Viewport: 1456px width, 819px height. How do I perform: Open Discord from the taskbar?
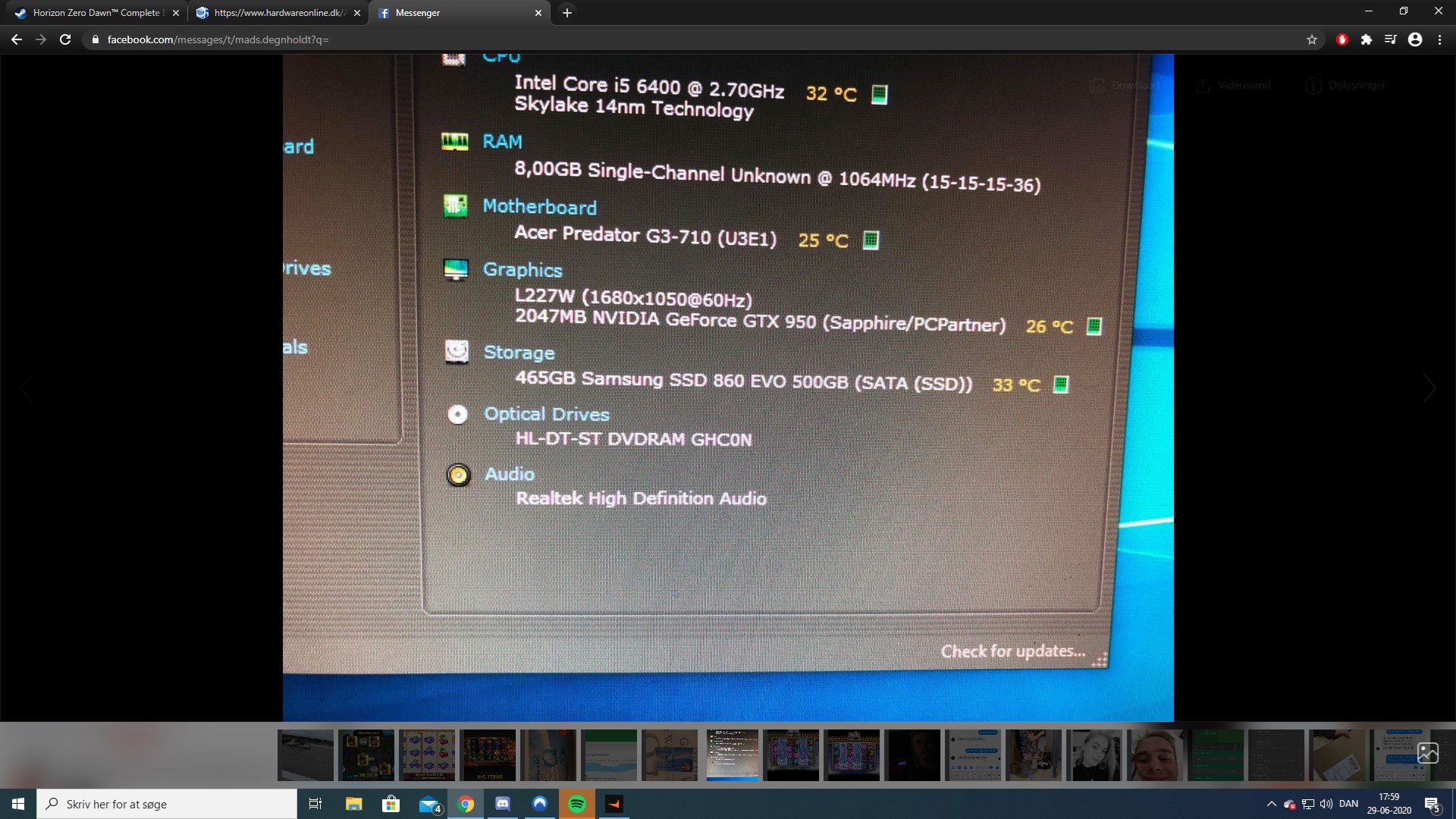tap(503, 804)
